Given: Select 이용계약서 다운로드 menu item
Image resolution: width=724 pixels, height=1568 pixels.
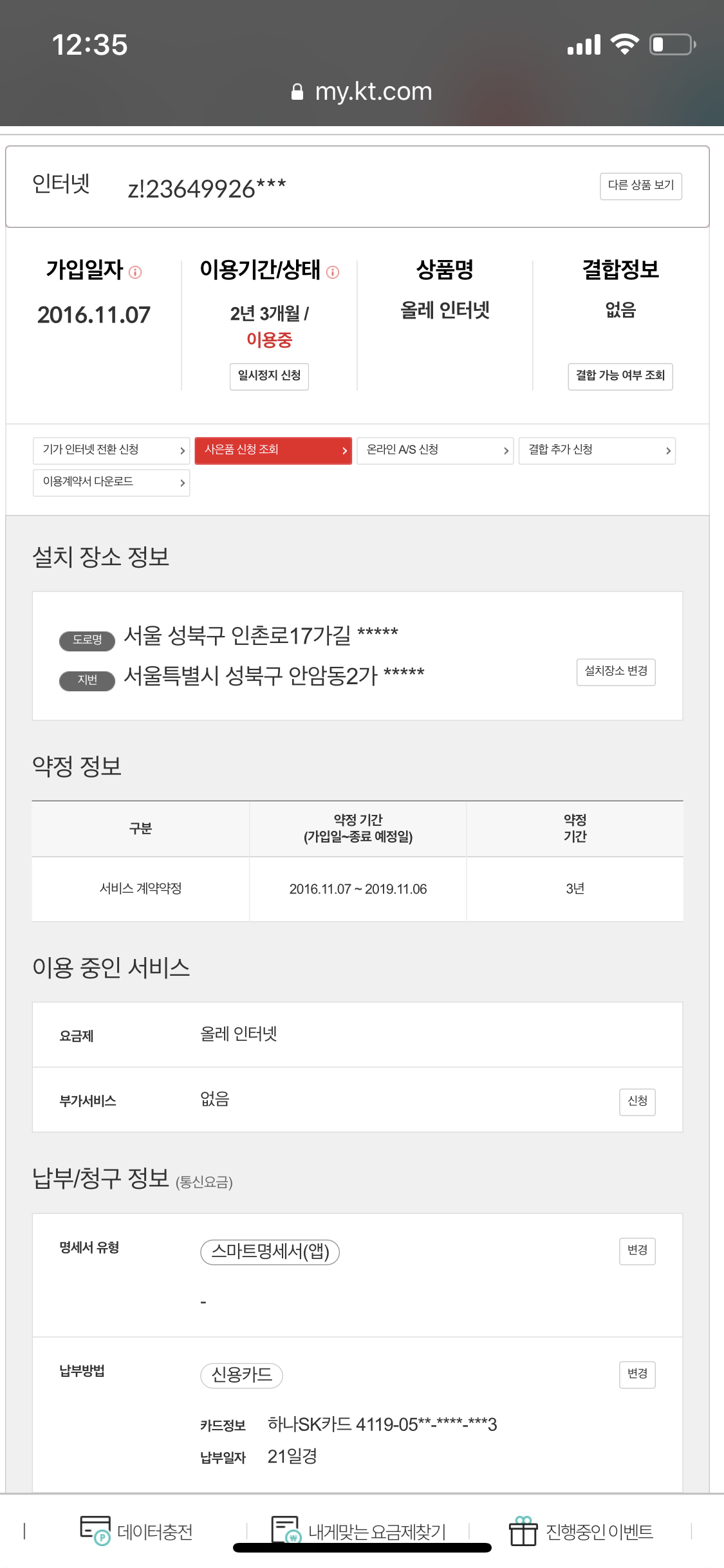Looking at the screenshot, I should point(111,482).
